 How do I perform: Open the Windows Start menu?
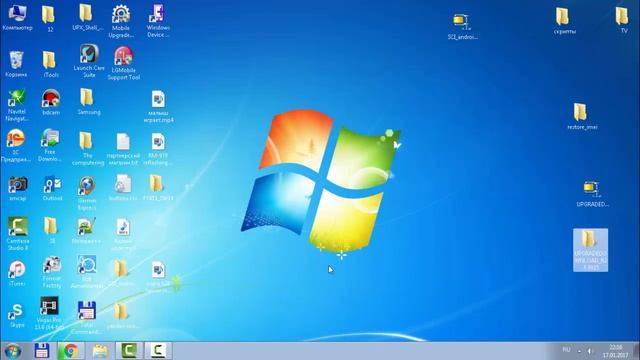point(13,351)
